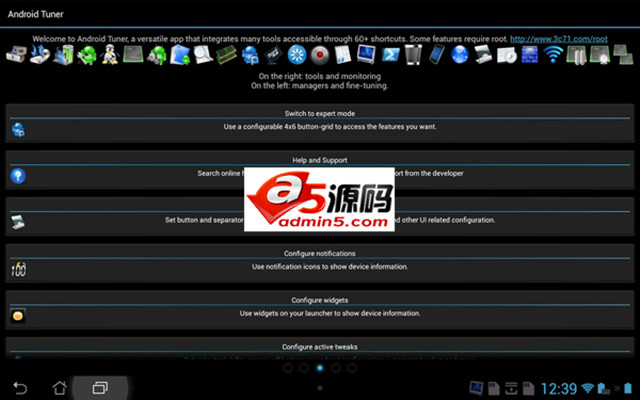
Task: Open the blue circular spinner icon
Action: [297, 55]
